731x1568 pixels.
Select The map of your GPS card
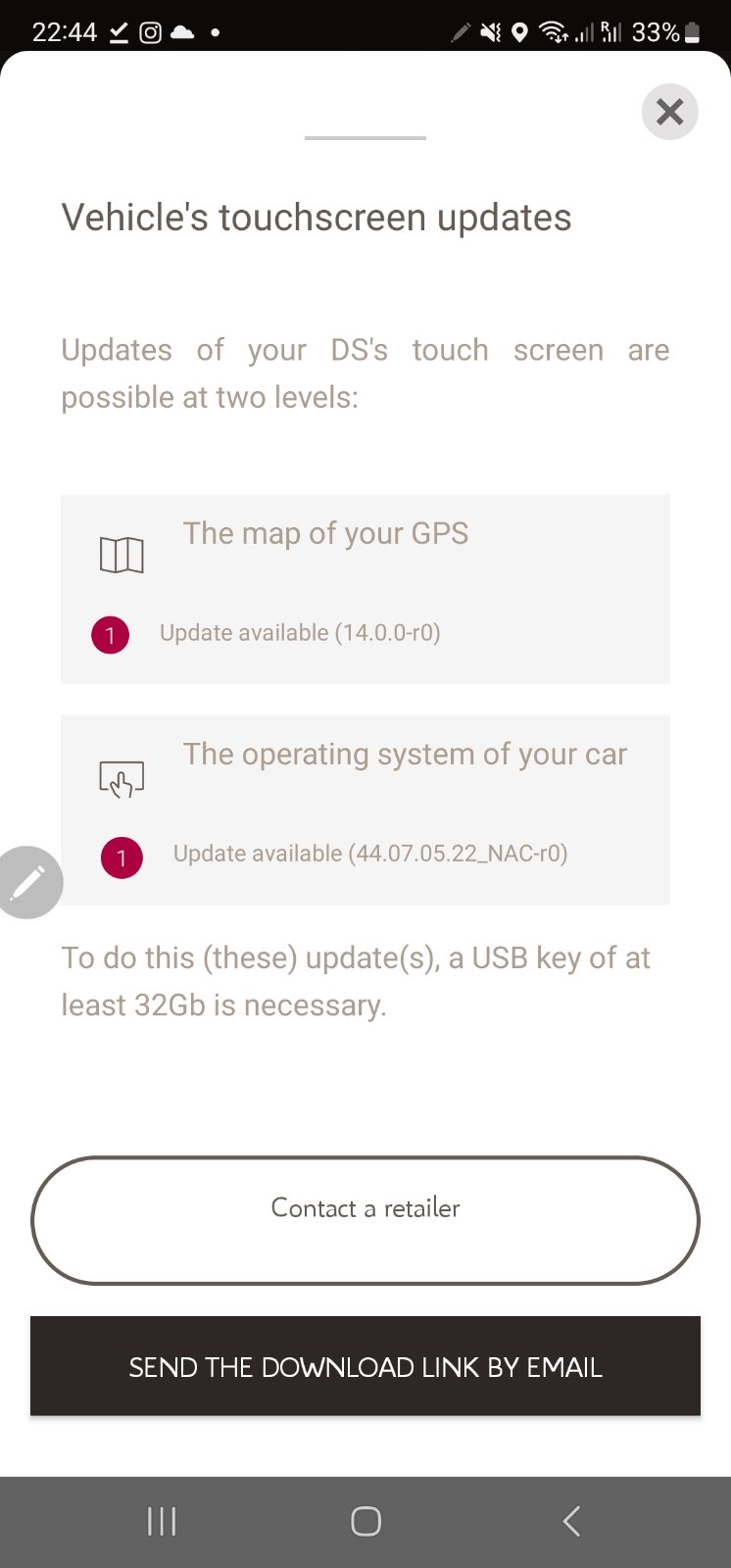365,589
